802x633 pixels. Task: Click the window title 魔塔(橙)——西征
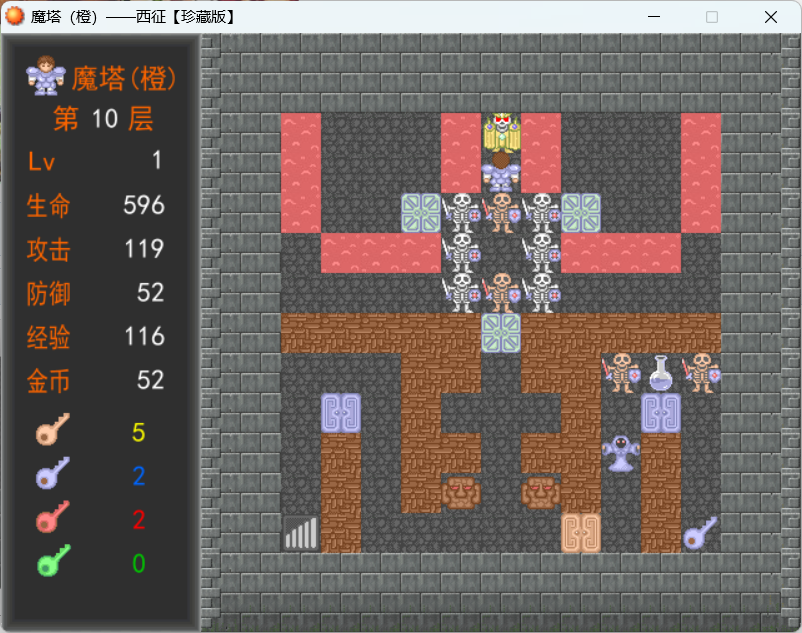(x=133, y=17)
